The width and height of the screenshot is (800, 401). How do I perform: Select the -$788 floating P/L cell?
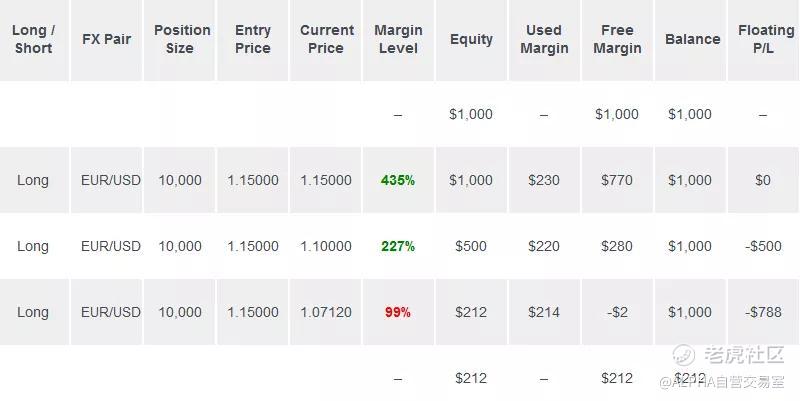764,312
